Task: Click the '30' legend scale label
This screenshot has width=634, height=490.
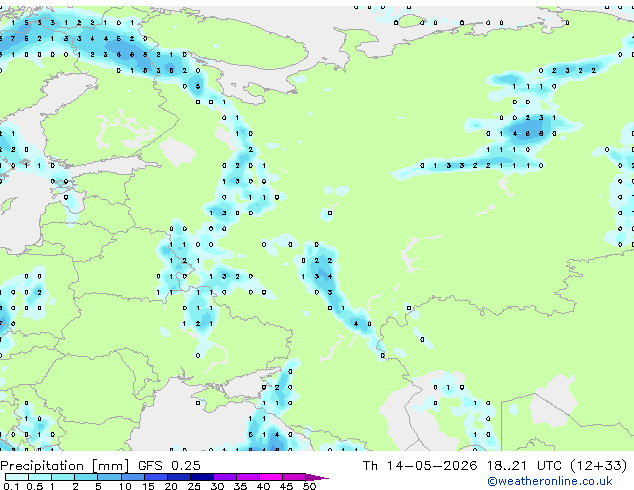Action: pos(217,486)
